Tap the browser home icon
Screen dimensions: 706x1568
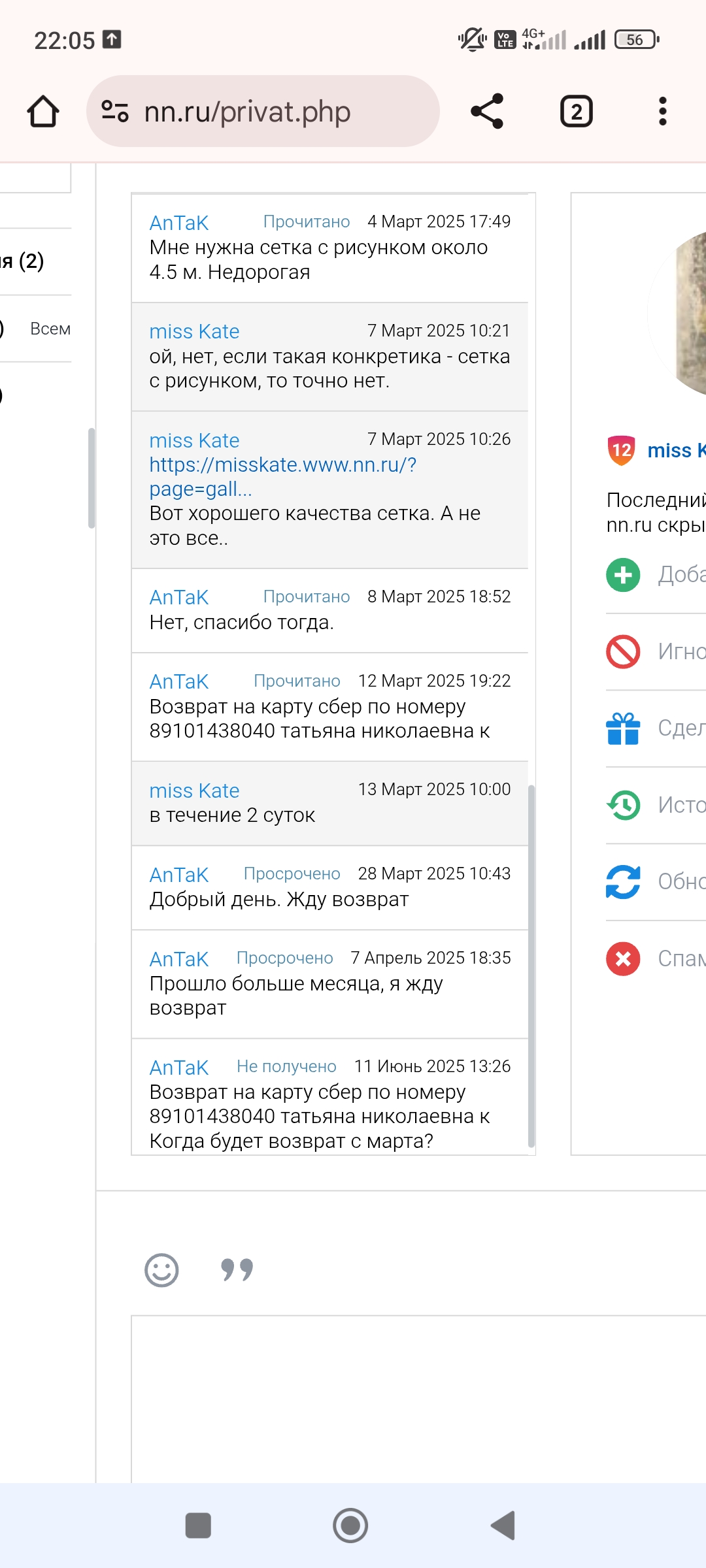[43, 112]
